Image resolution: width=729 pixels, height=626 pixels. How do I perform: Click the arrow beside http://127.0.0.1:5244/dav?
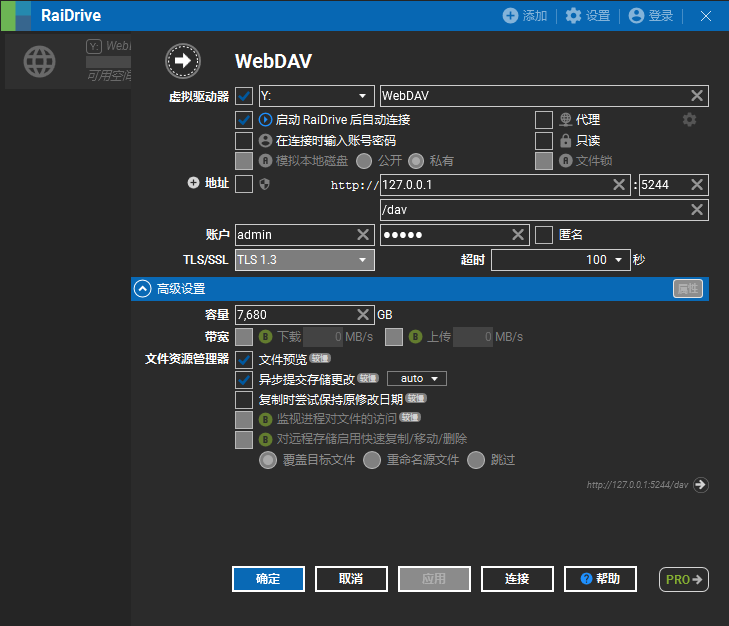701,485
